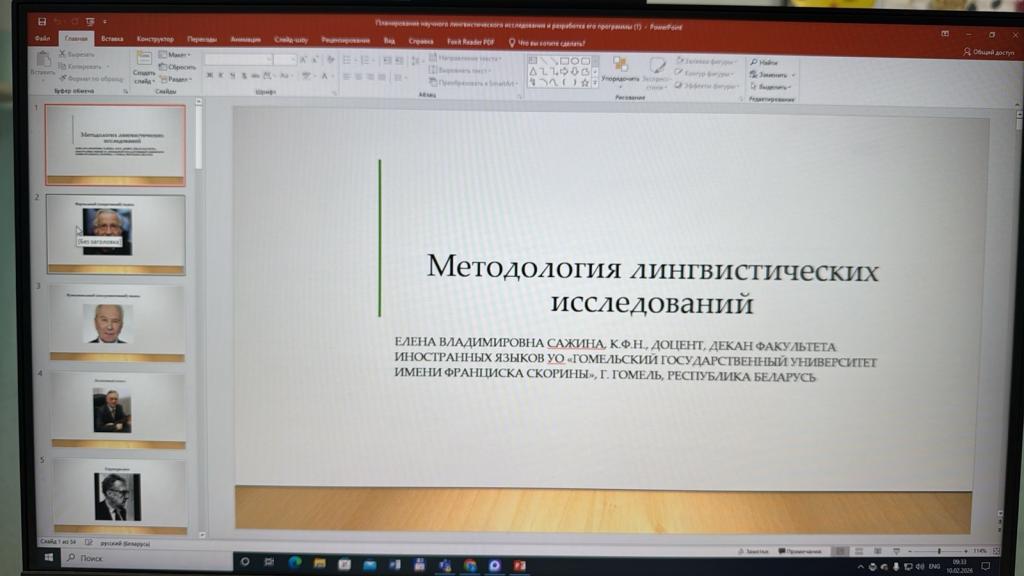Switch to the Design (Конструктор) tab
The image size is (1024, 576).
[155, 39]
